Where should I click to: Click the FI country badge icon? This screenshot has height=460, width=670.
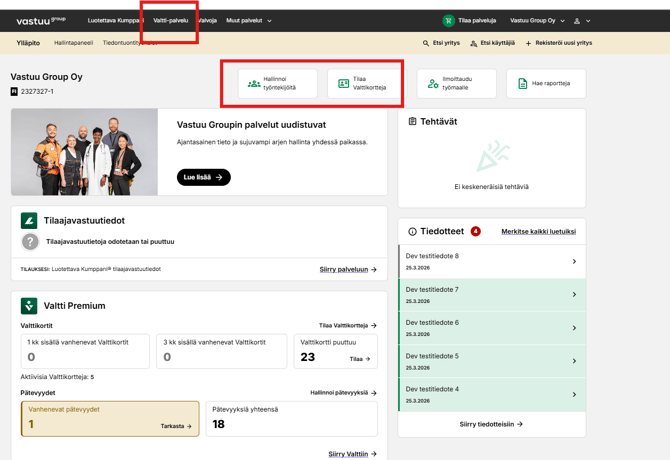coord(14,91)
